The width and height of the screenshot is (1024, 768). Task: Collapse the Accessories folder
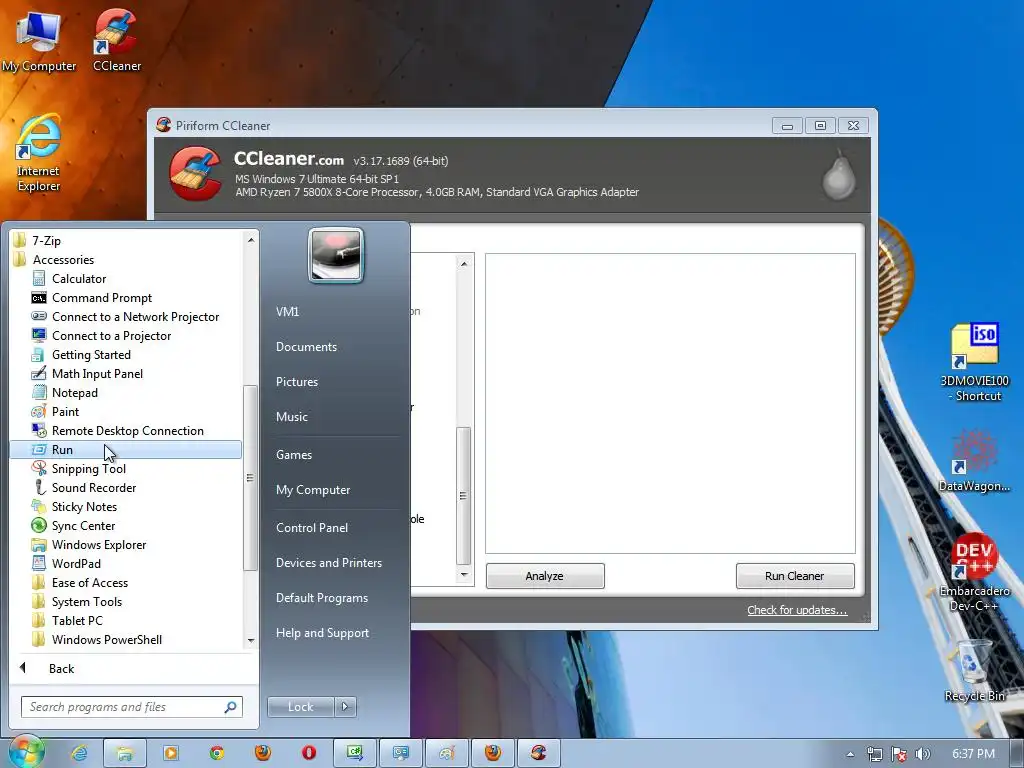tap(63, 259)
